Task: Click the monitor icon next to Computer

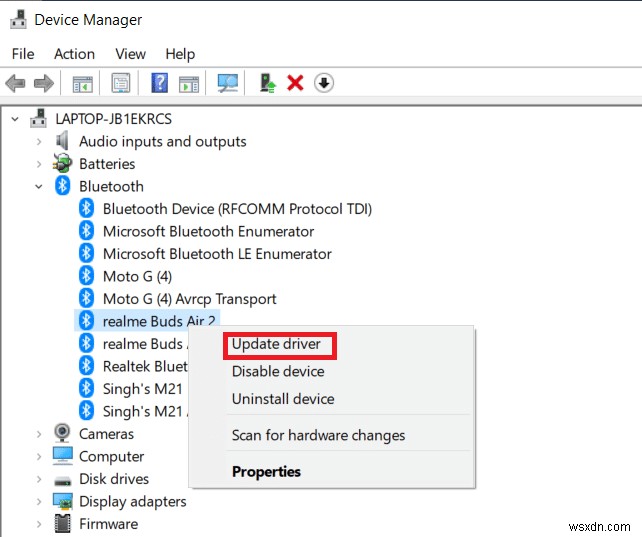Action: pyautogui.click(x=63, y=456)
